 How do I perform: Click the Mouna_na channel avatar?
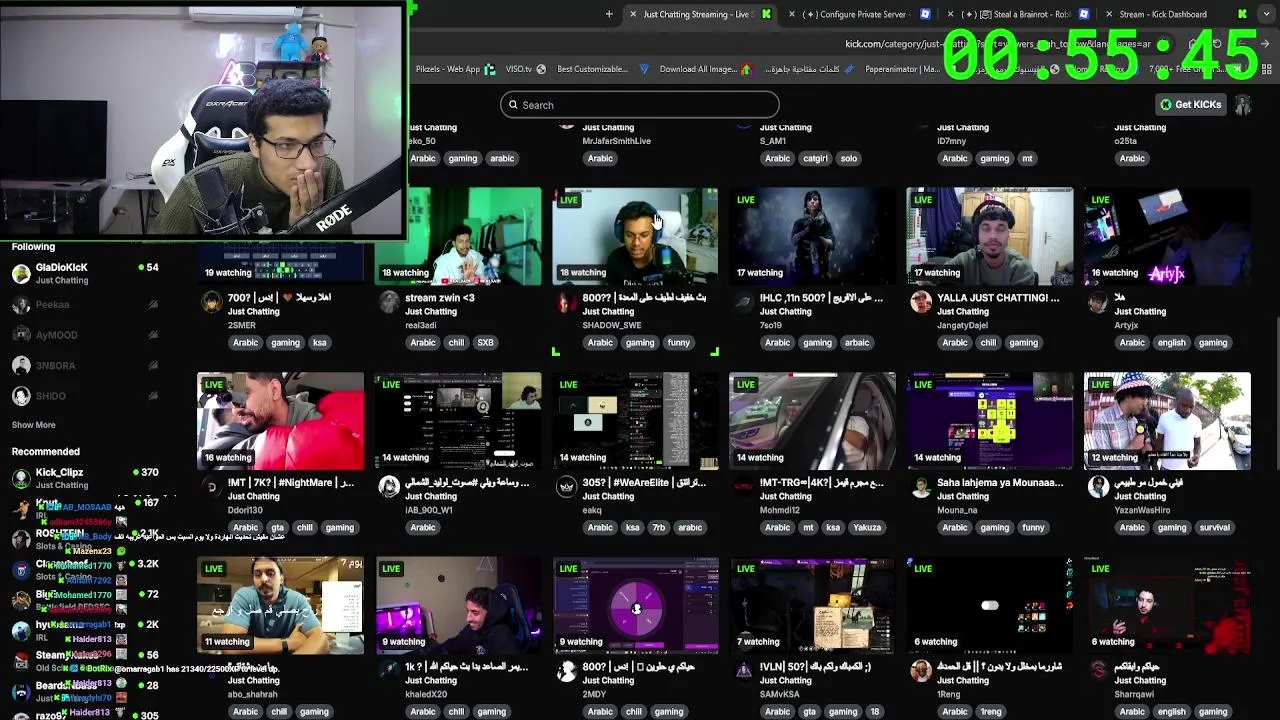(921, 487)
